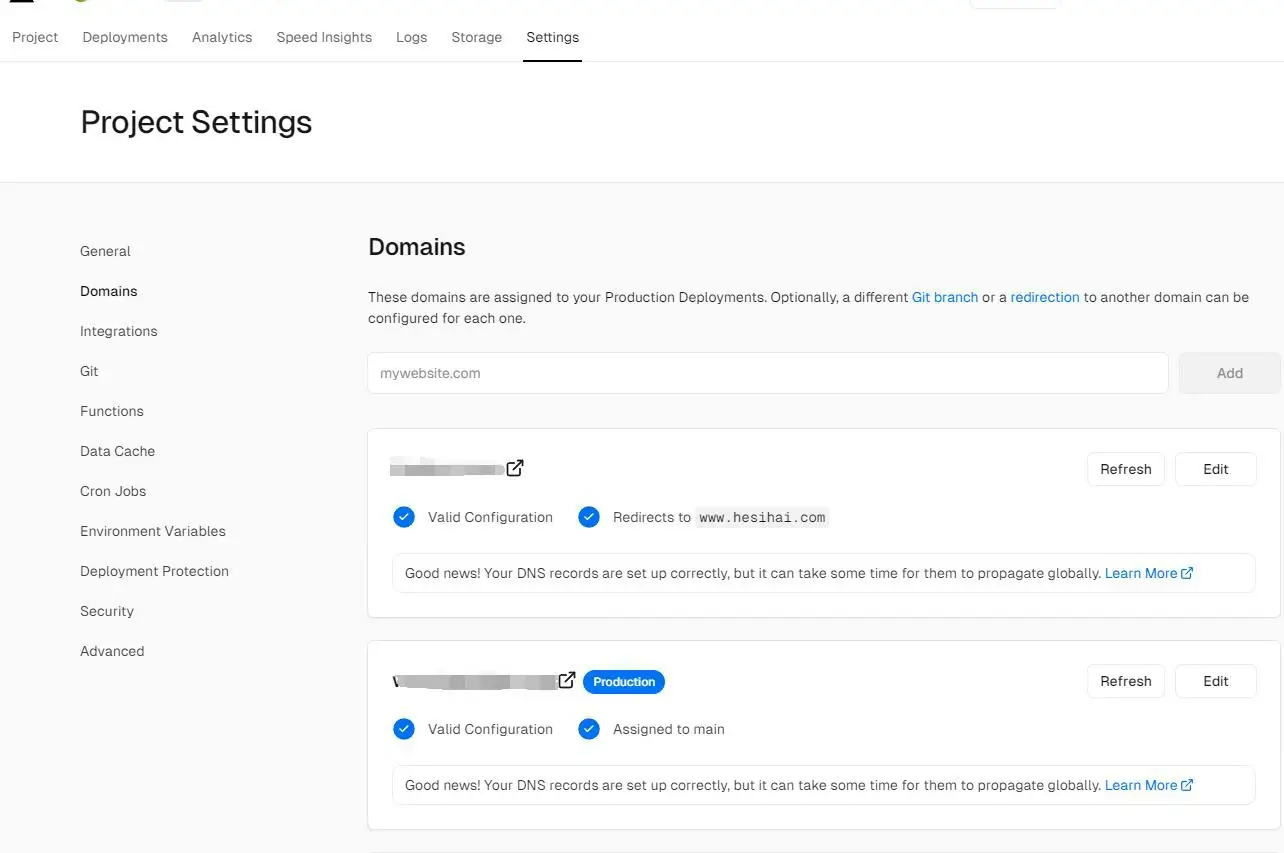Select Environment Variables in the settings sidebar
This screenshot has width=1284, height=853.
click(153, 531)
